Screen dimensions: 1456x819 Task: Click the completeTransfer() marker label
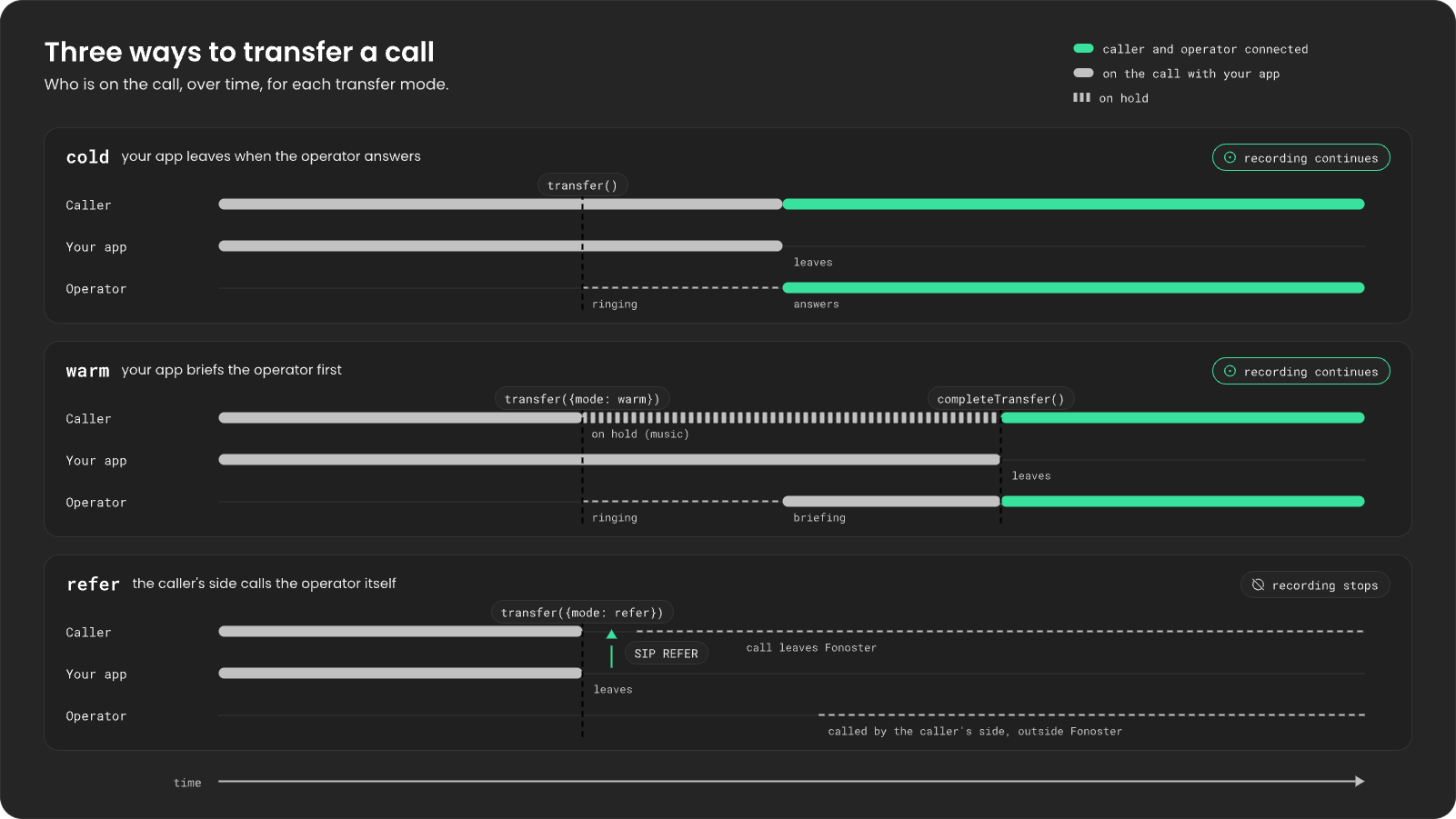tap(1000, 399)
